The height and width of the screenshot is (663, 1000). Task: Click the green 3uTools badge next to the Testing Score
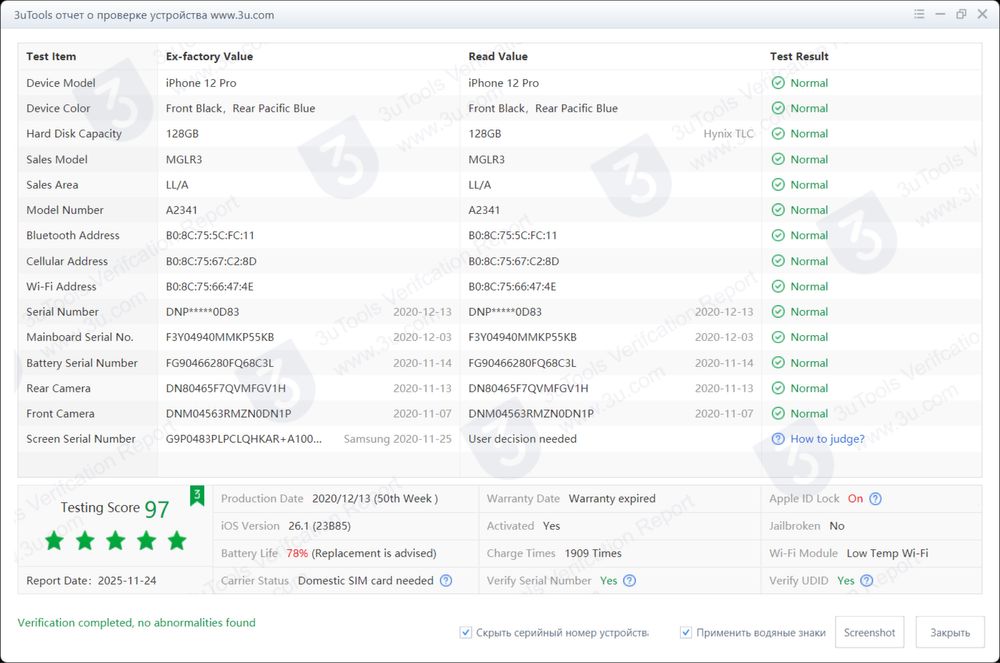coord(197,495)
